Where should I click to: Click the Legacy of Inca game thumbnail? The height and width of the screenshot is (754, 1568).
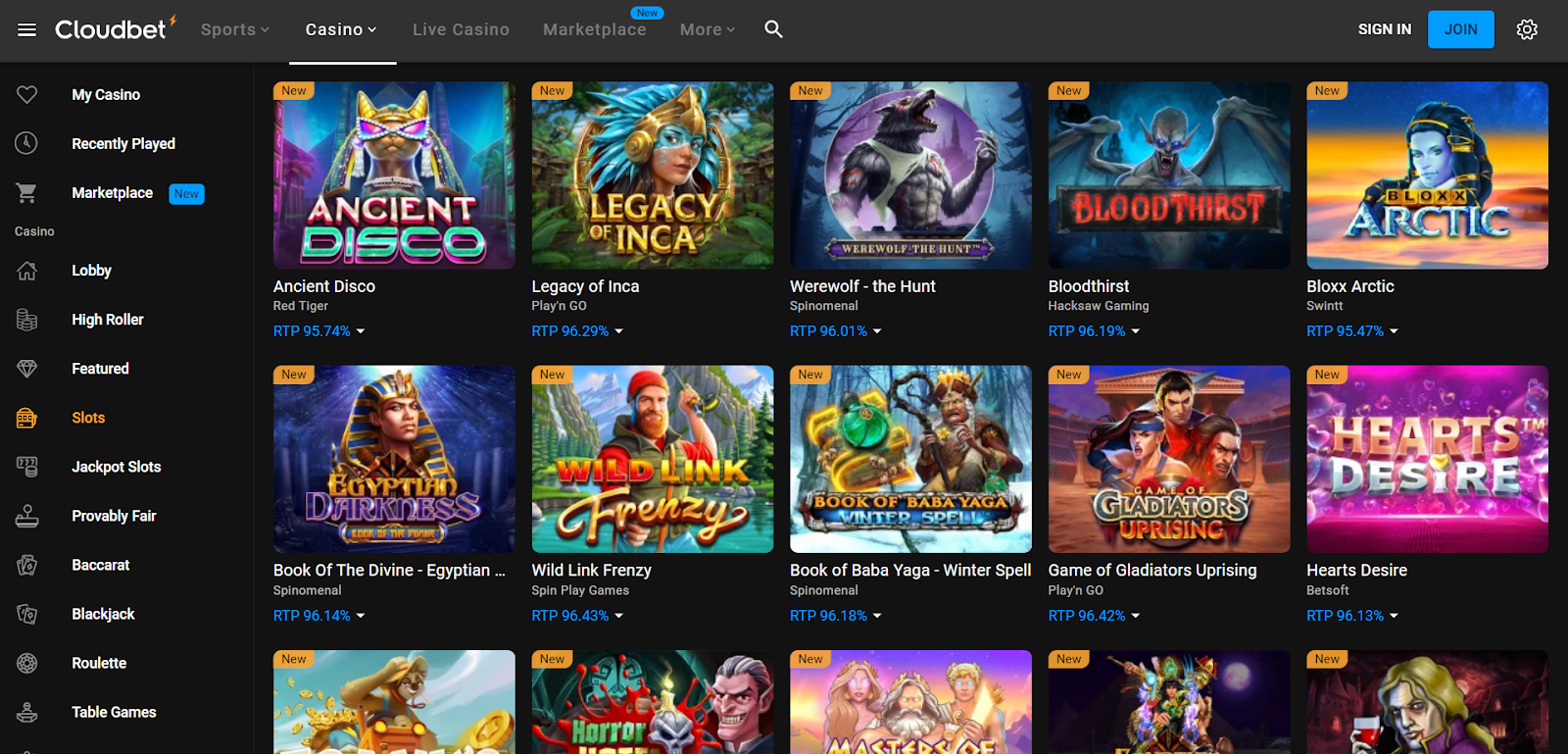[653, 176]
